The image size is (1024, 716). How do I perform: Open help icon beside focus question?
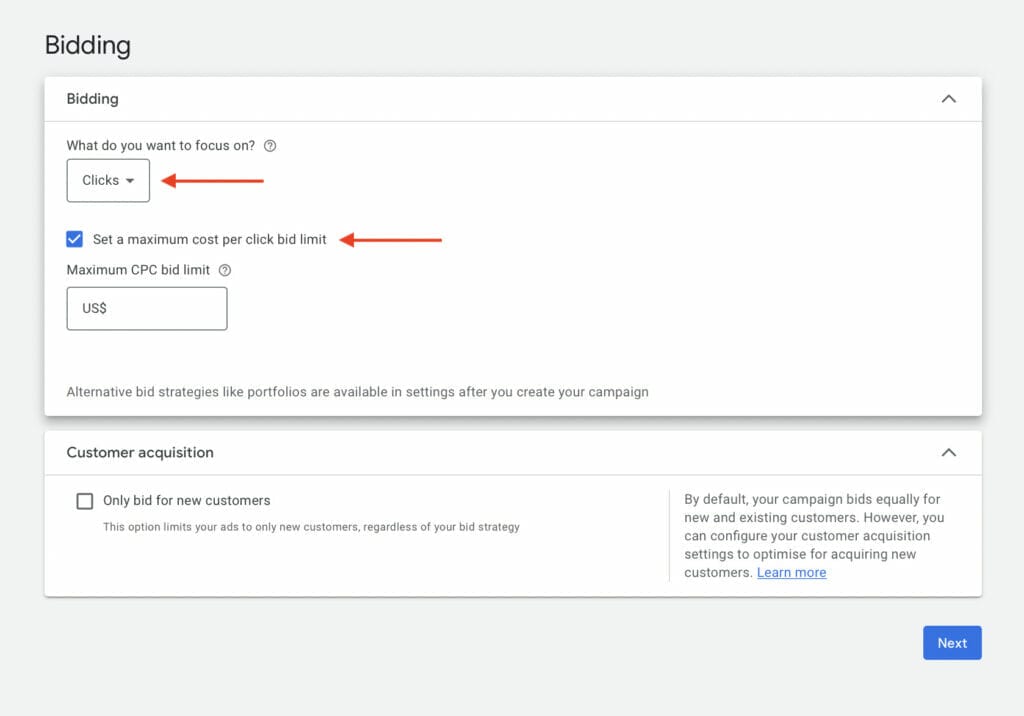coord(270,146)
